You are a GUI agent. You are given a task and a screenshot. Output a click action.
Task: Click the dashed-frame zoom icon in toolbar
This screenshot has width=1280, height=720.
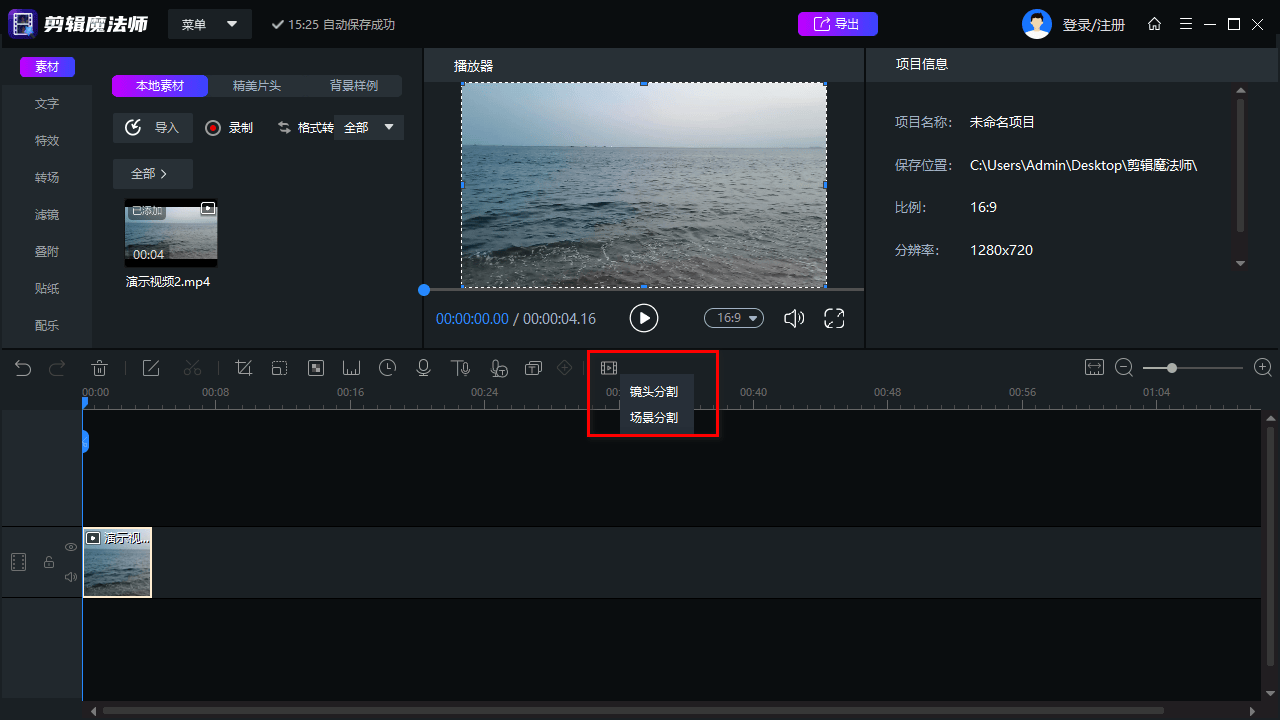pos(280,368)
